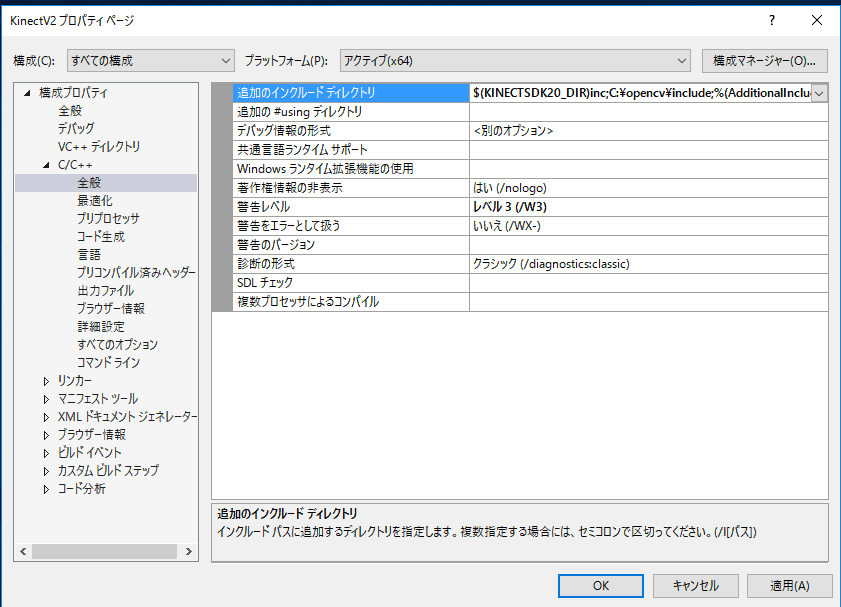Image resolution: width=841 pixels, height=607 pixels.
Task: Open the プラットフォーム dropdown
Action: pos(515,60)
